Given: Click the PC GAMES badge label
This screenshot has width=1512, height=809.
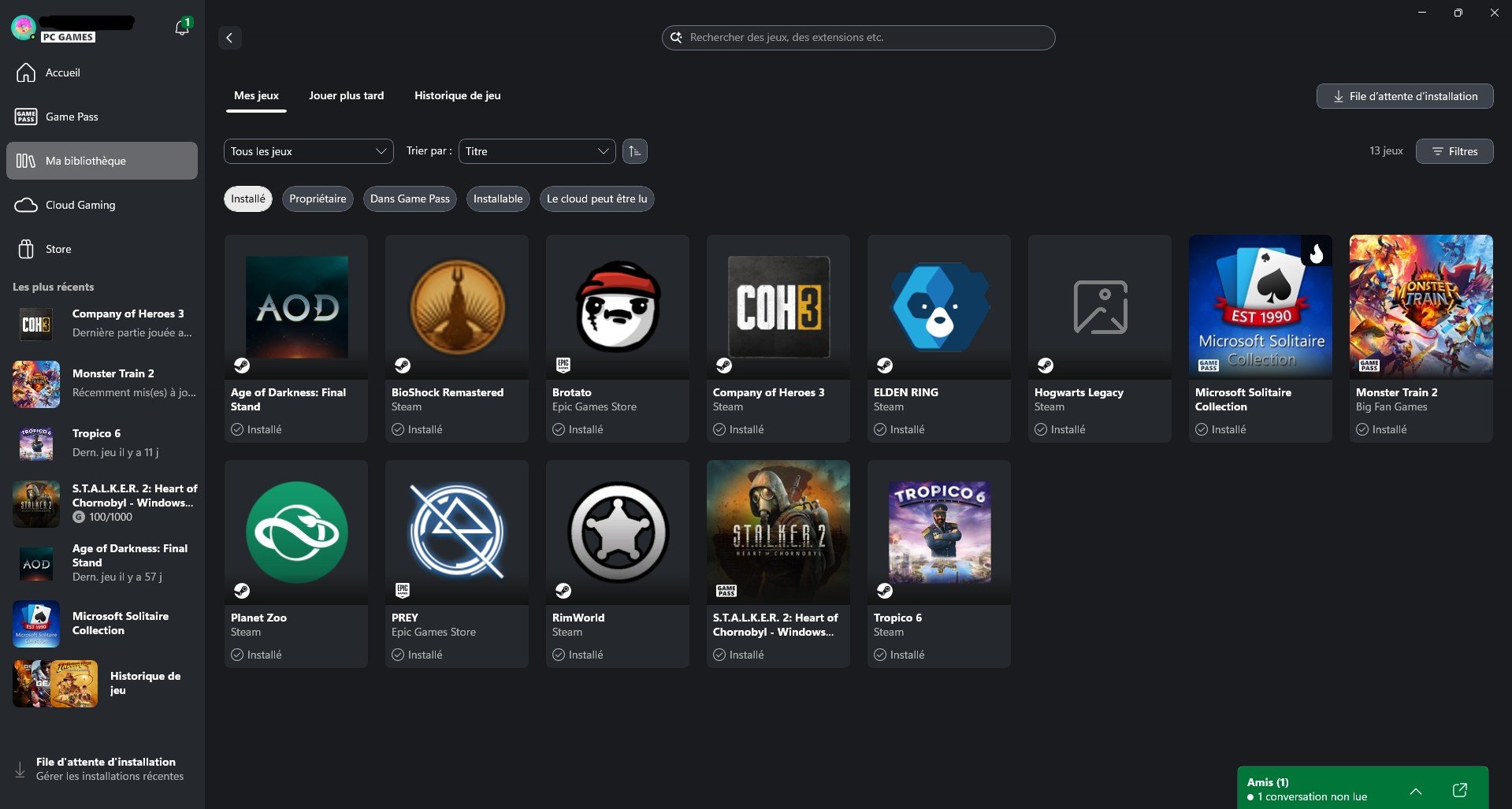Looking at the screenshot, I should pos(68,37).
